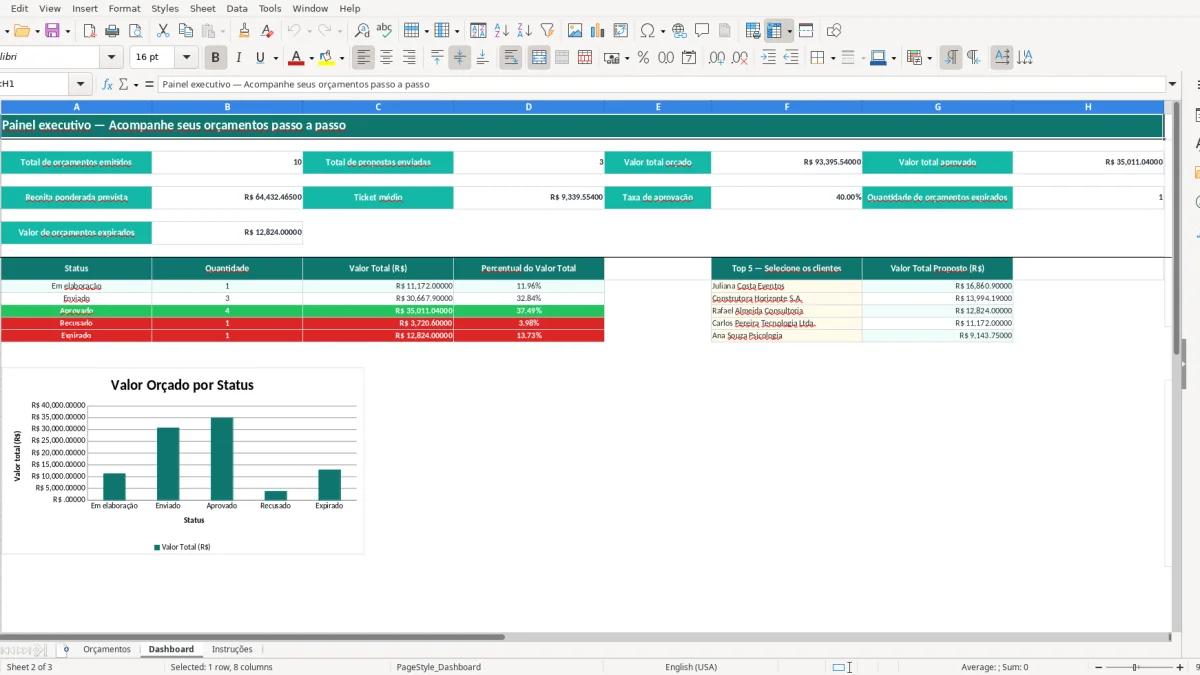Open the font color dropdown arrow
The height and width of the screenshot is (675, 1200).
coord(311,58)
